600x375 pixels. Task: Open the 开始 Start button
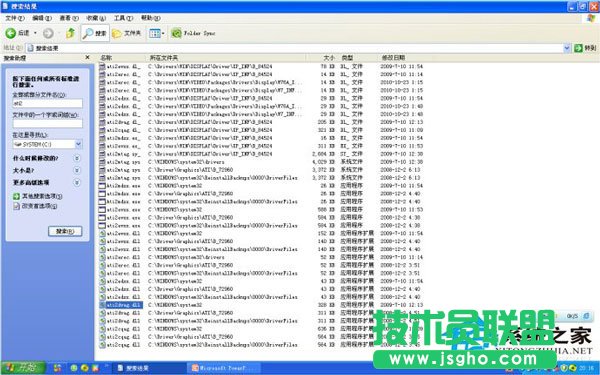(x=23, y=368)
